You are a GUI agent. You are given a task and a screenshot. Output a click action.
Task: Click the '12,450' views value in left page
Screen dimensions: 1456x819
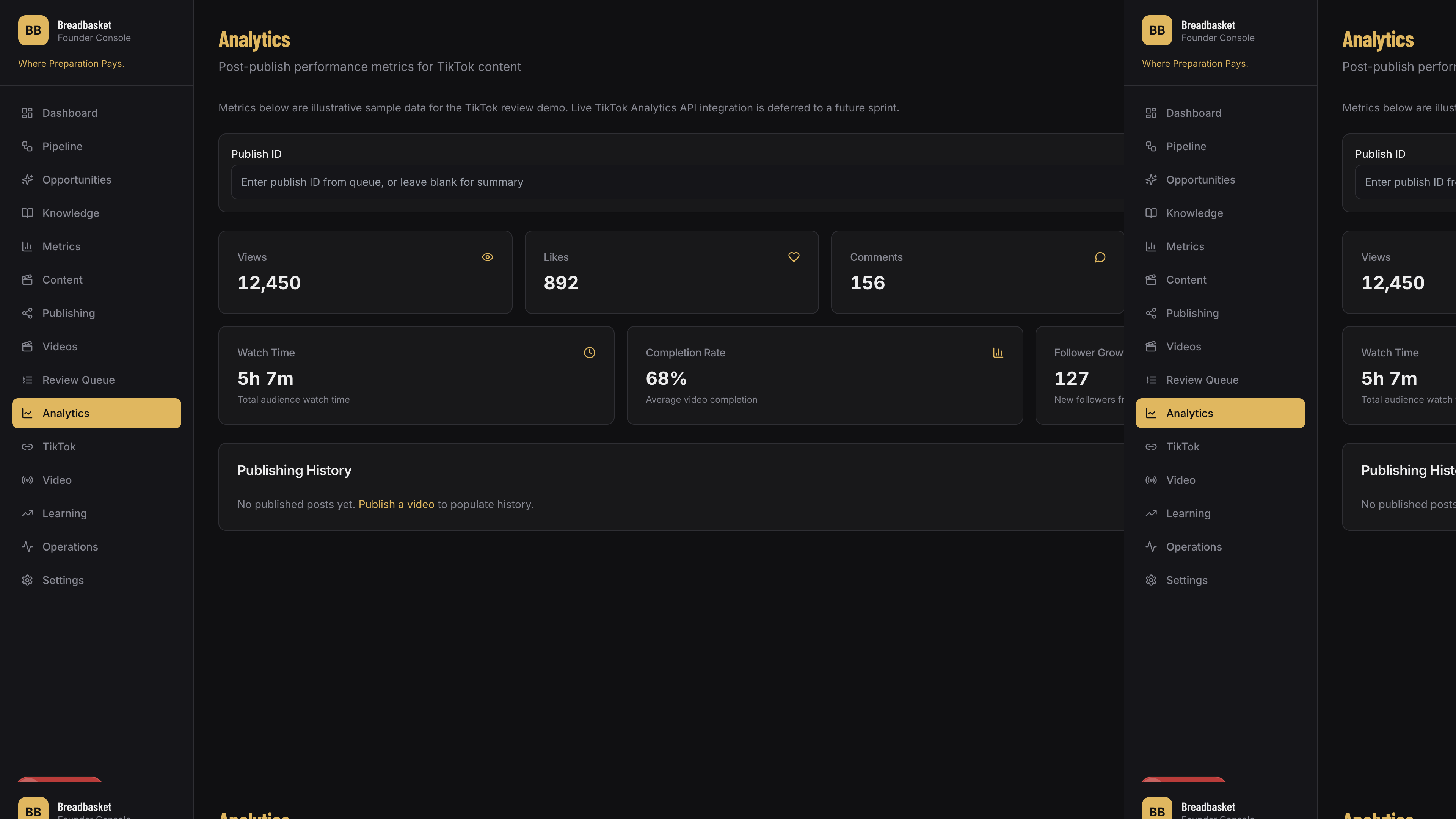[x=269, y=282]
